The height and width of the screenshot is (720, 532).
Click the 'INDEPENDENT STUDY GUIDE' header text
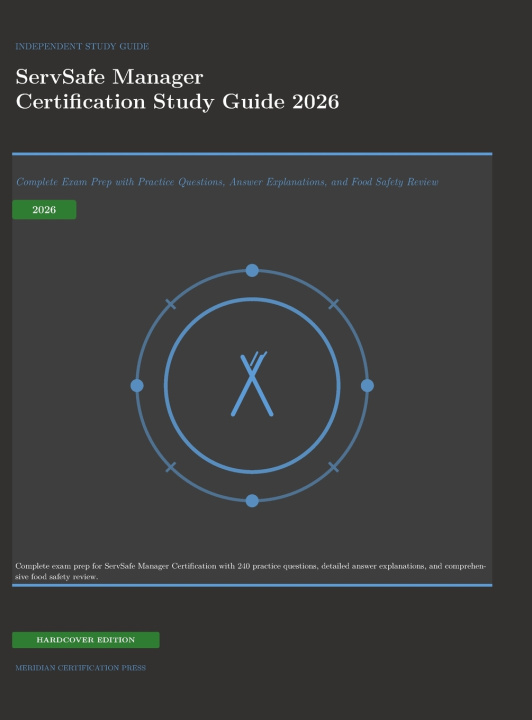[82, 46]
